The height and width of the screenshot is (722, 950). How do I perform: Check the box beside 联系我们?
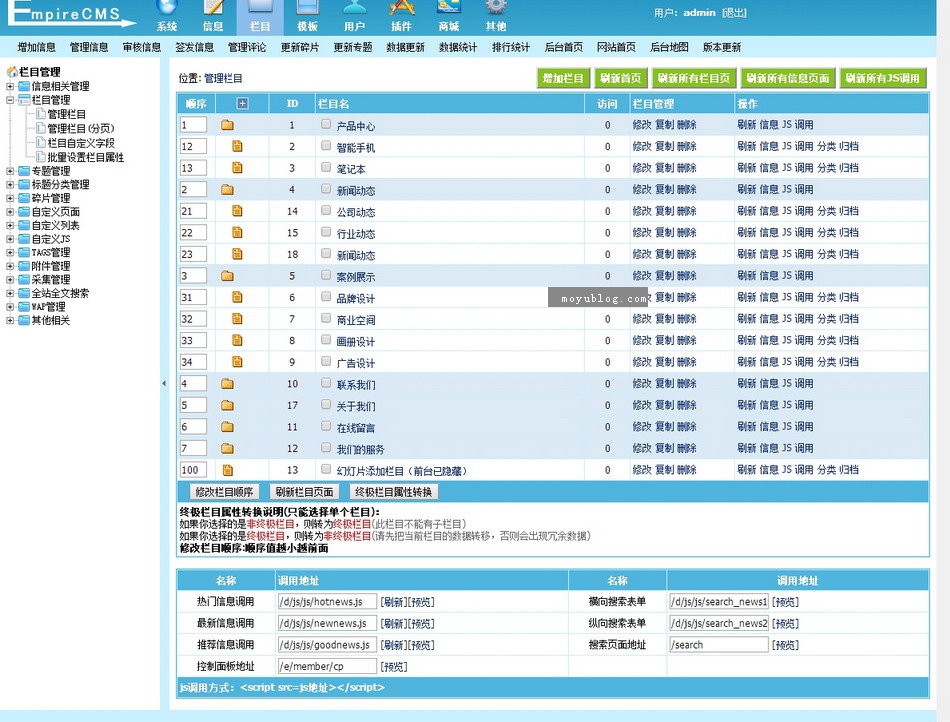(326, 383)
